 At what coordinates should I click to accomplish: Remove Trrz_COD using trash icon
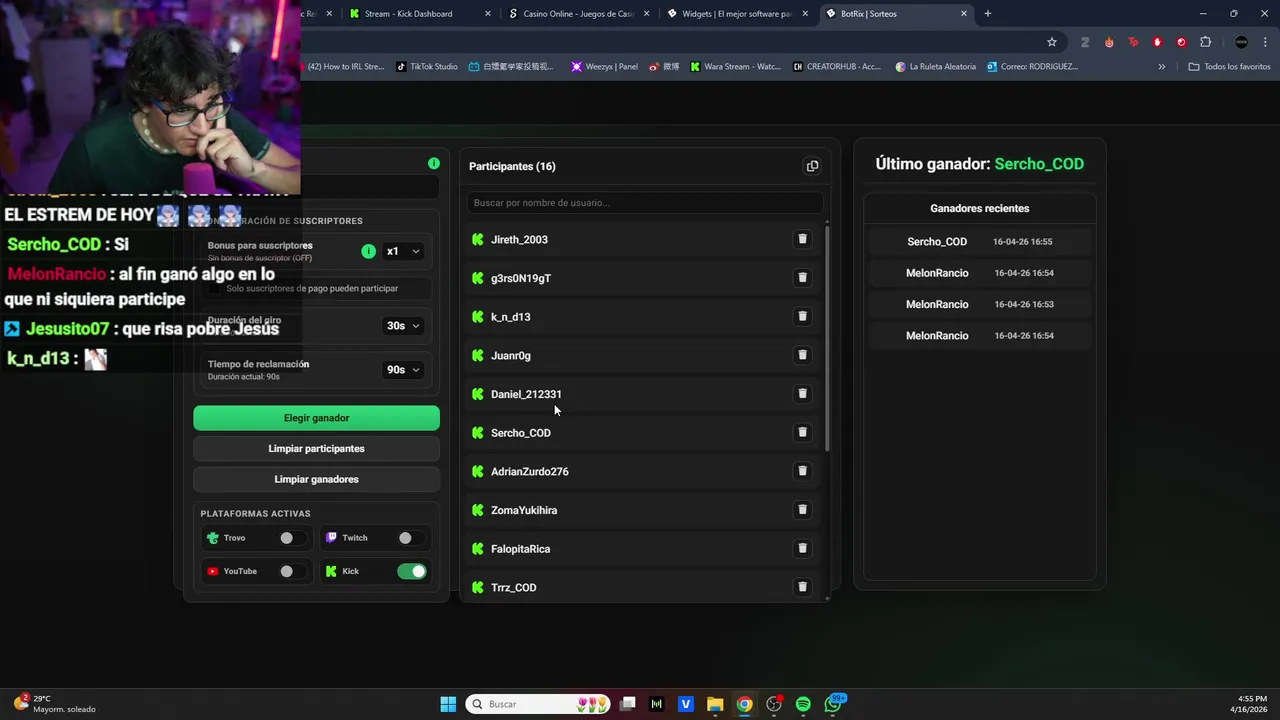click(x=802, y=587)
